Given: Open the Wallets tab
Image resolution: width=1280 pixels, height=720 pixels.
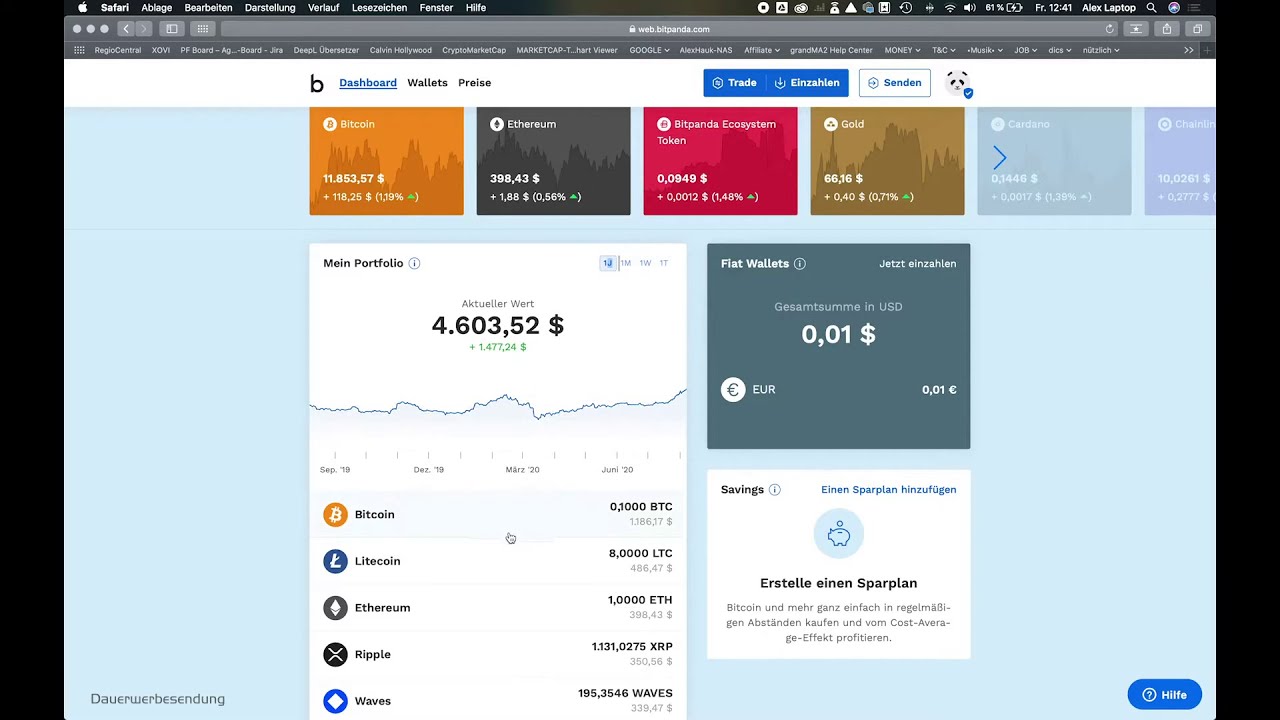Looking at the screenshot, I should (427, 83).
